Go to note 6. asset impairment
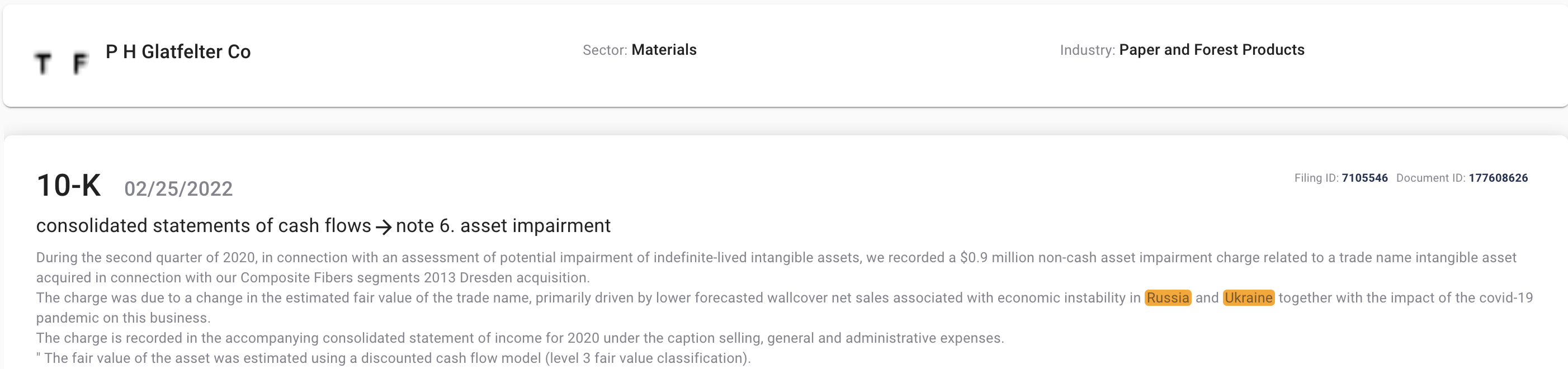Viewport: 1568px width, 369px height. [x=503, y=226]
